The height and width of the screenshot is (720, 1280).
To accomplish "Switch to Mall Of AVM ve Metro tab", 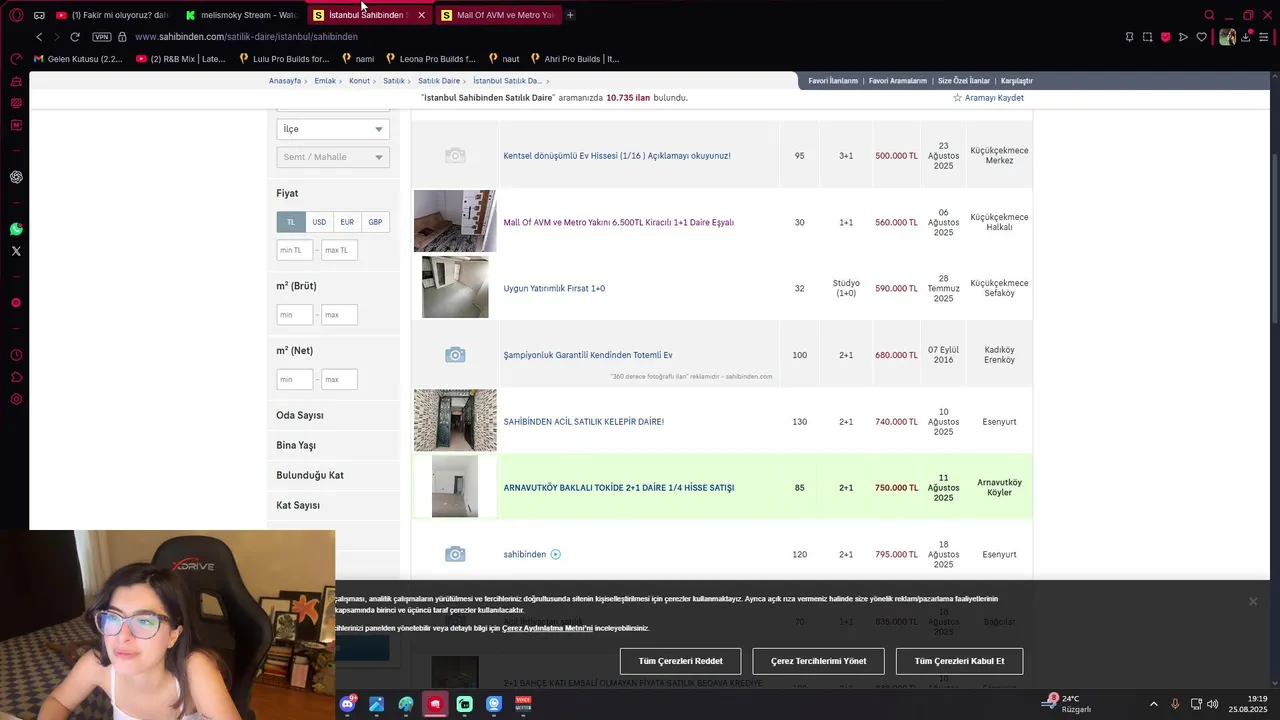I will 496,15.
